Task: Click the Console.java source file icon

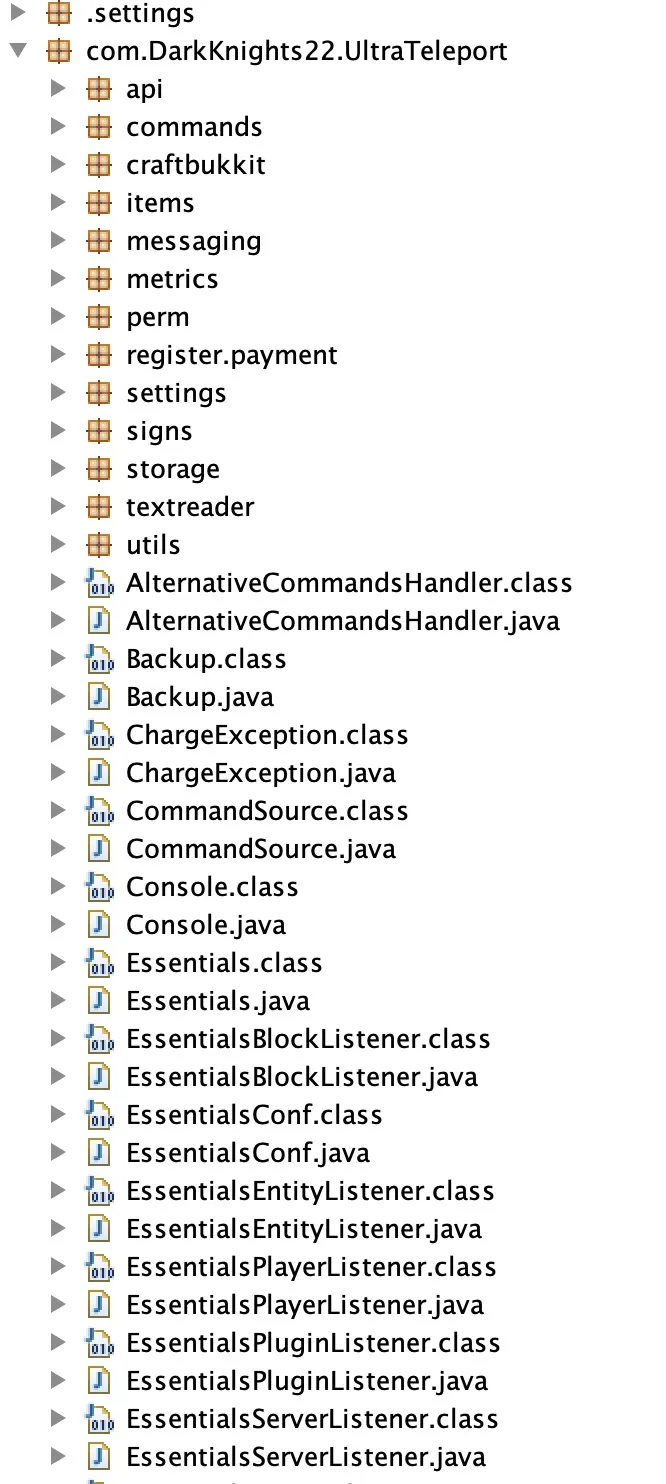Action: click(99, 925)
